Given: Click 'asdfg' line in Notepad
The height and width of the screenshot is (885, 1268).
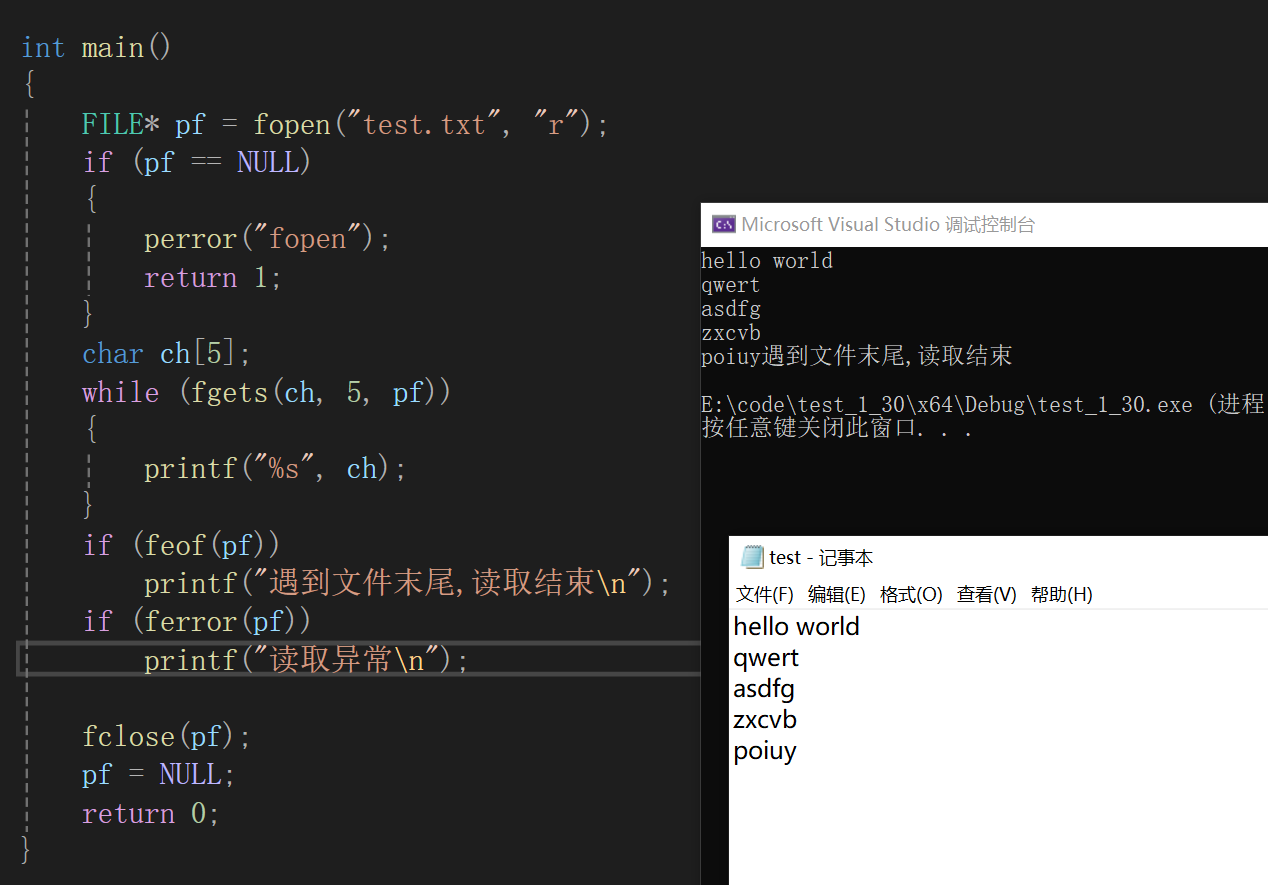Looking at the screenshot, I should [764, 689].
